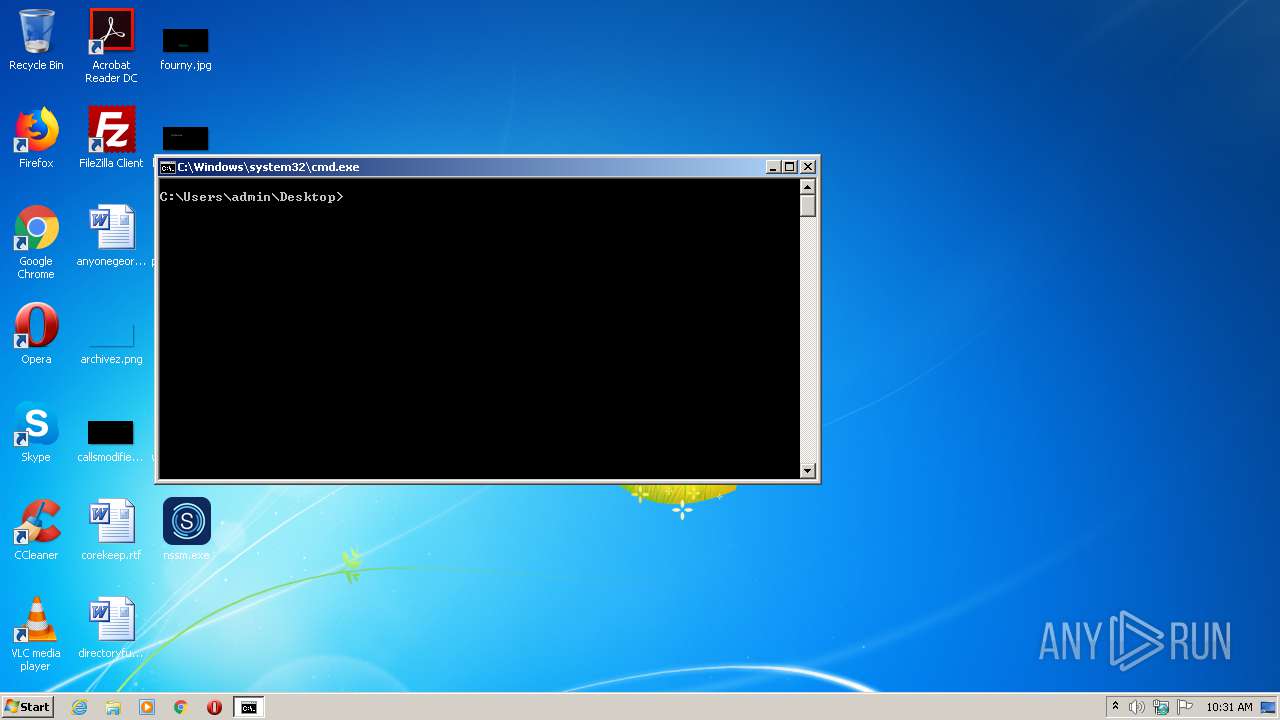Viewport: 1280px width, 720px height.
Task: Open the Start menu
Action: pos(28,707)
